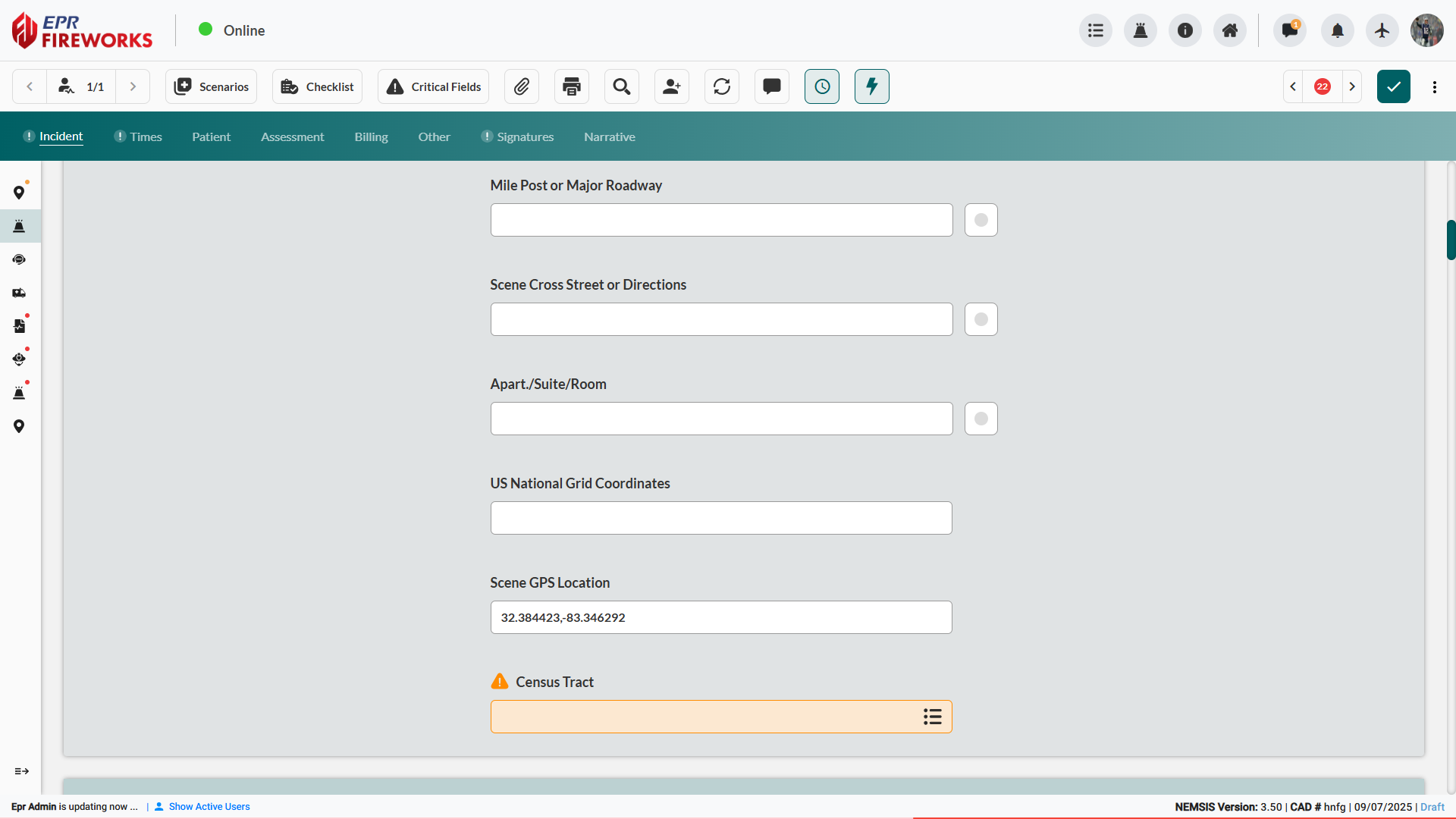Click the refresh sync icon
1456x819 pixels.
click(722, 86)
